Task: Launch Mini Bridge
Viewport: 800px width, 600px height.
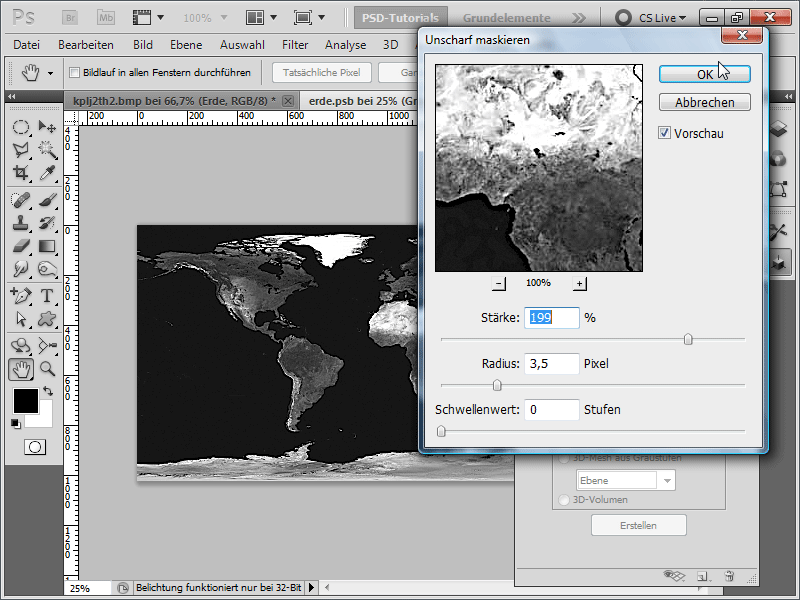Action: coord(106,18)
